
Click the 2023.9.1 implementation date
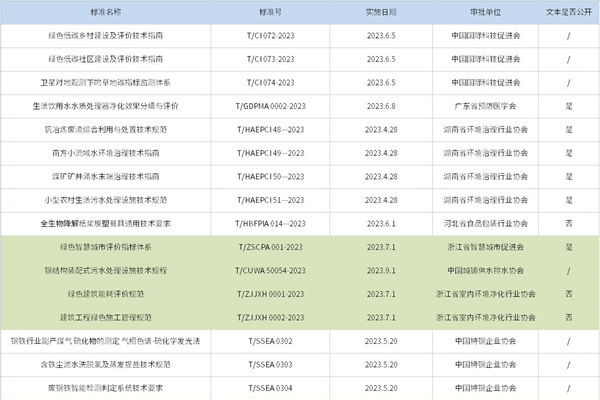[x=382, y=270]
